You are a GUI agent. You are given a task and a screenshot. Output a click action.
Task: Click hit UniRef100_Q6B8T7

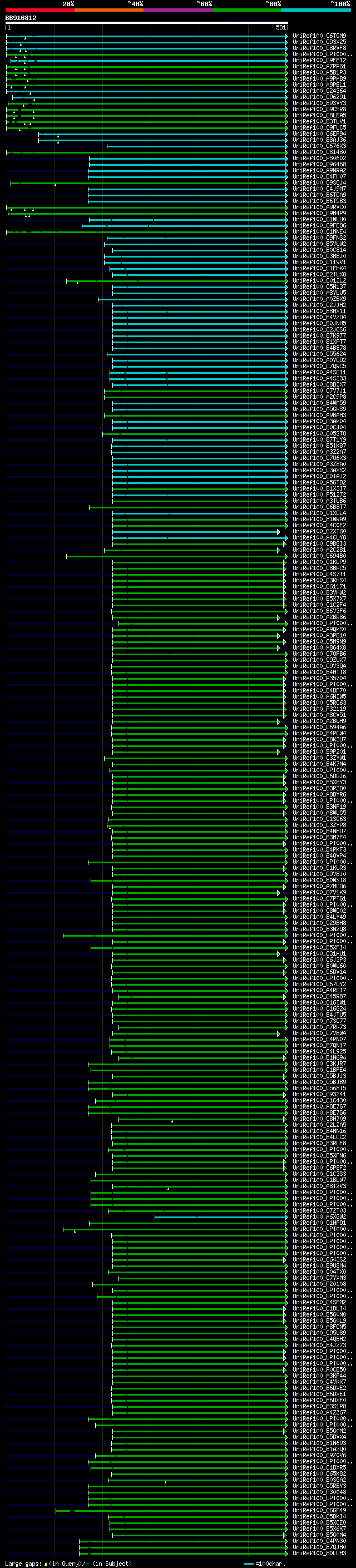[x=319, y=507]
